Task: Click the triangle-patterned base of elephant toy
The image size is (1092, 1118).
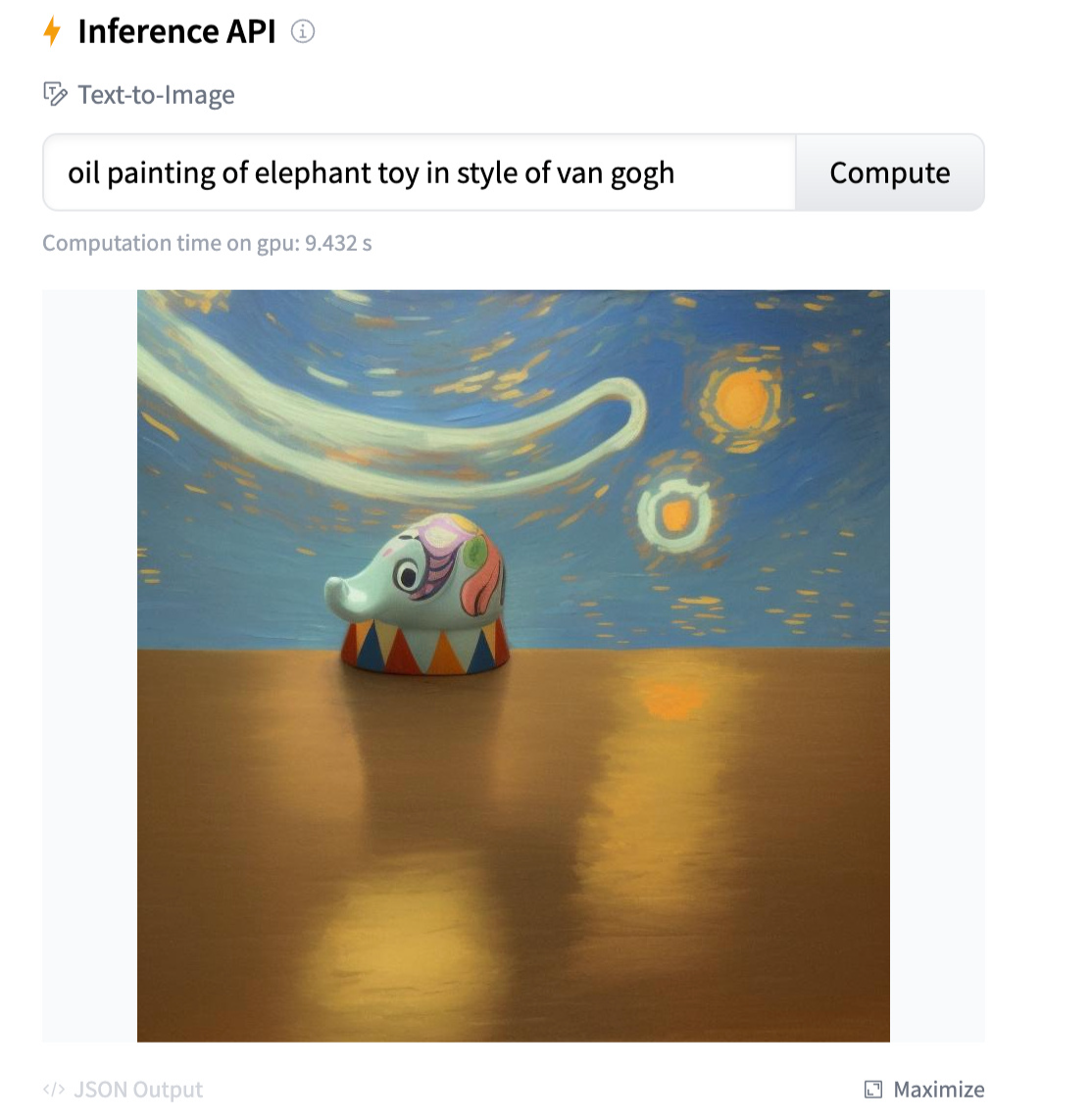Action: coord(425,646)
